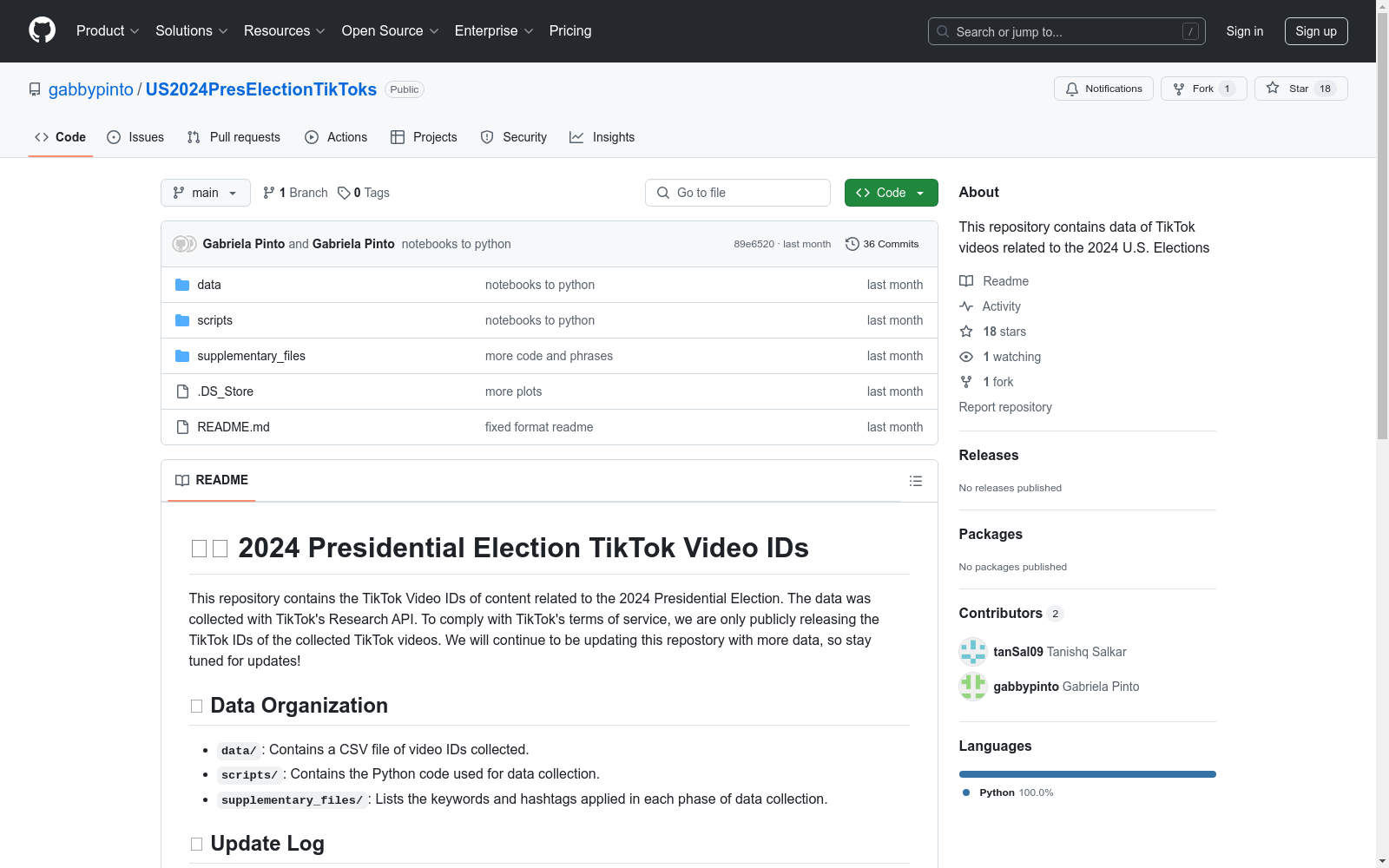Expand the Open Source menu
The width and height of the screenshot is (1389, 868).
click(x=391, y=31)
